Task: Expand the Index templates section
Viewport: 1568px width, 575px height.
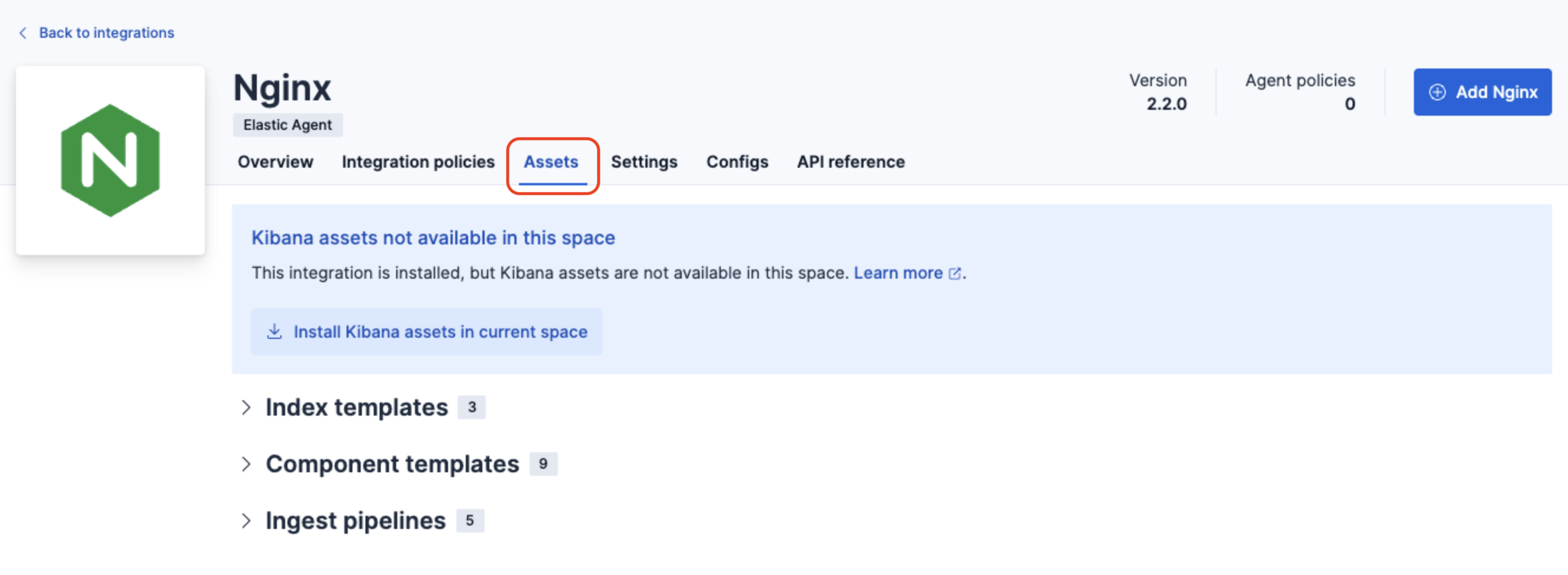Action: click(247, 407)
